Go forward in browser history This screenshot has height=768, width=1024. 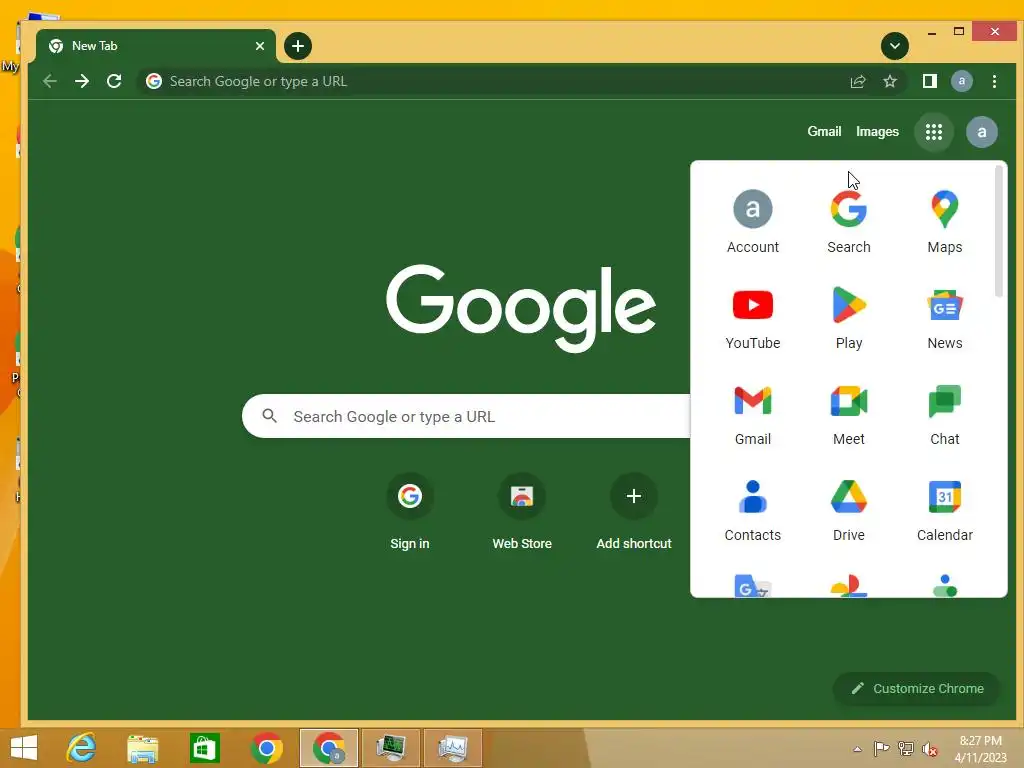pos(82,81)
